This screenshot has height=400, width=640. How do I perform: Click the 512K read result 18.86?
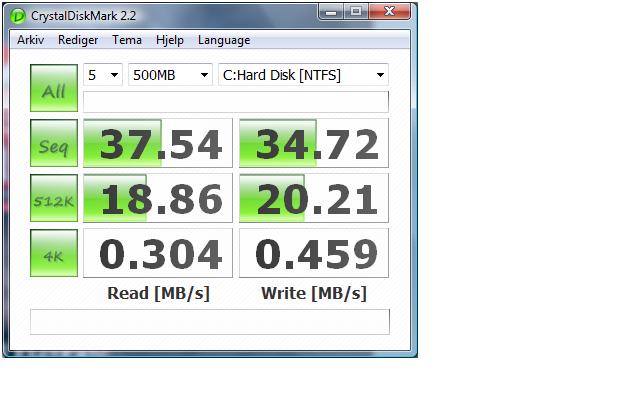tap(158, 198)
